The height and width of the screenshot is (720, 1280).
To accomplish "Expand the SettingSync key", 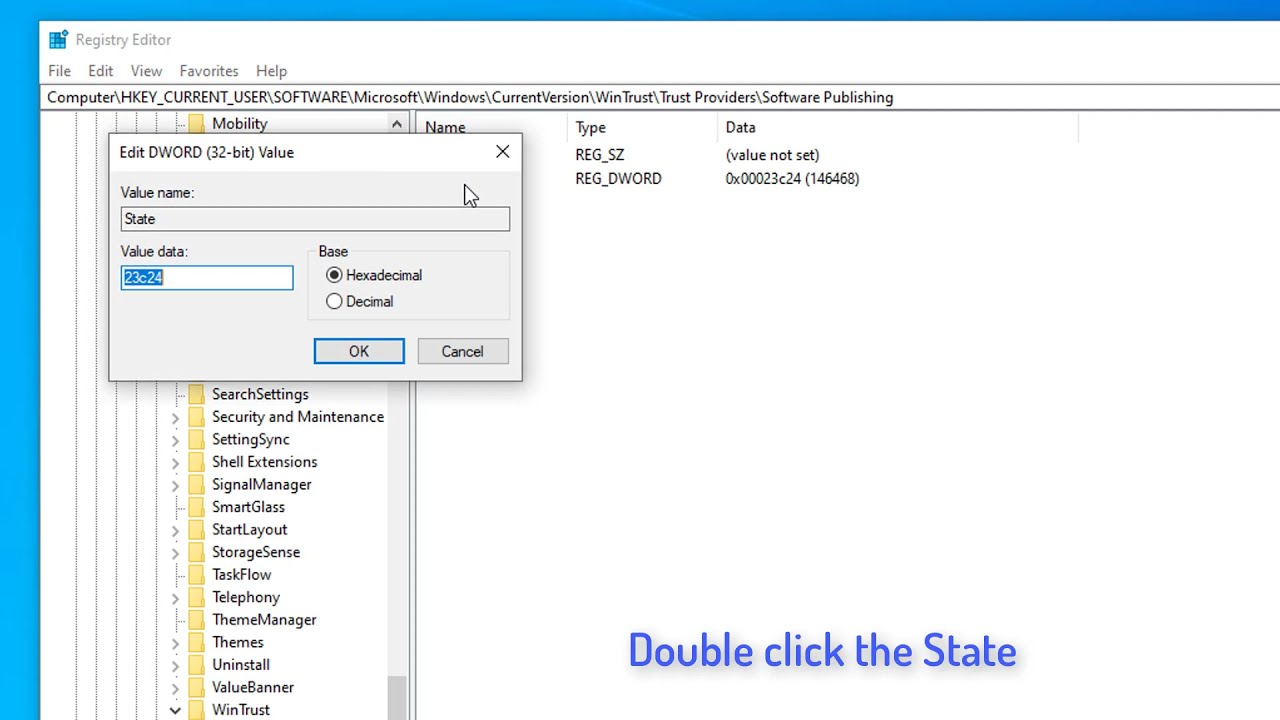I will 175,439.
